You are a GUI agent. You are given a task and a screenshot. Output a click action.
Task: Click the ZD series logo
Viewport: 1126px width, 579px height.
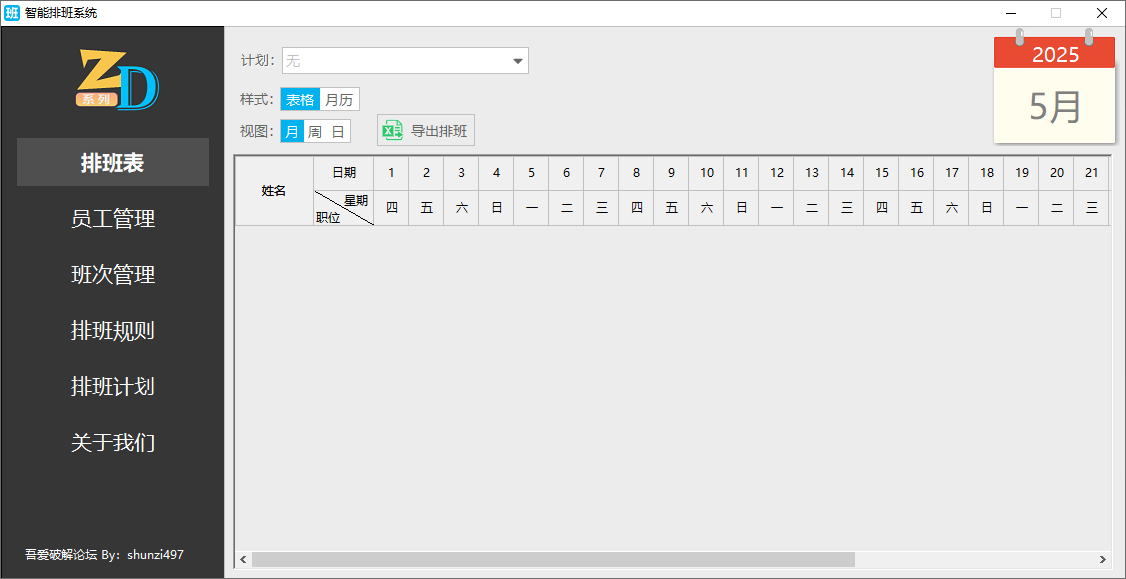117,79
